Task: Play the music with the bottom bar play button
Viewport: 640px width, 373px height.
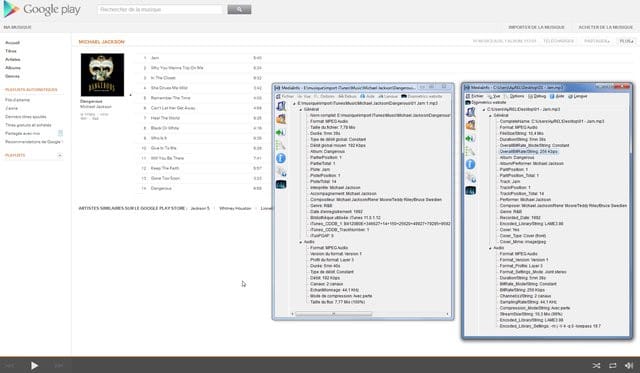Action: (x=34, y=365)
